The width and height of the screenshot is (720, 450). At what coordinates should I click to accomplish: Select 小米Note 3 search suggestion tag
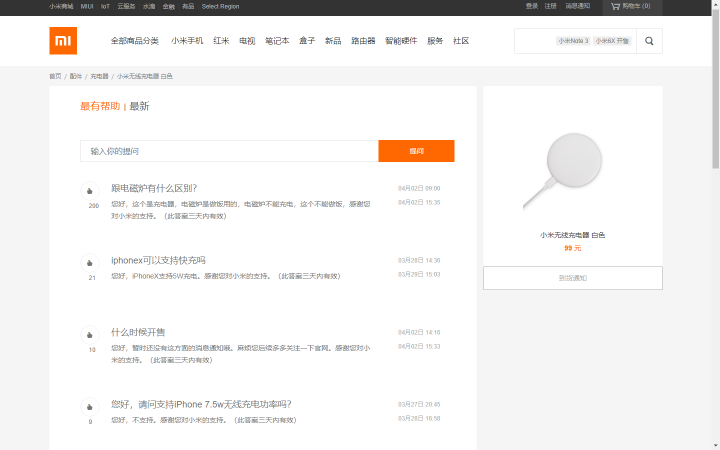coord(573,41)
